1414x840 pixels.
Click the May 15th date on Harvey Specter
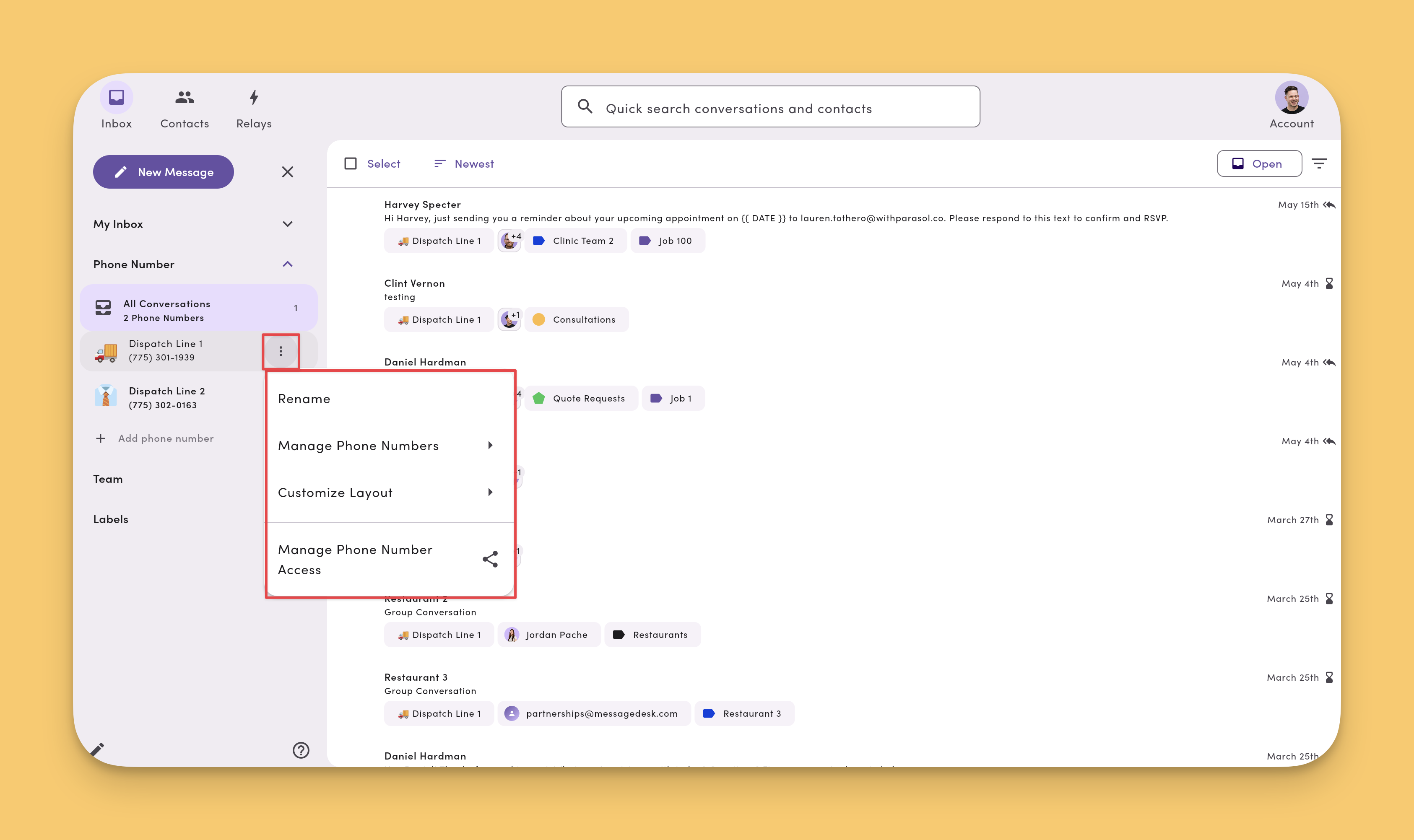click(1298, 205)
